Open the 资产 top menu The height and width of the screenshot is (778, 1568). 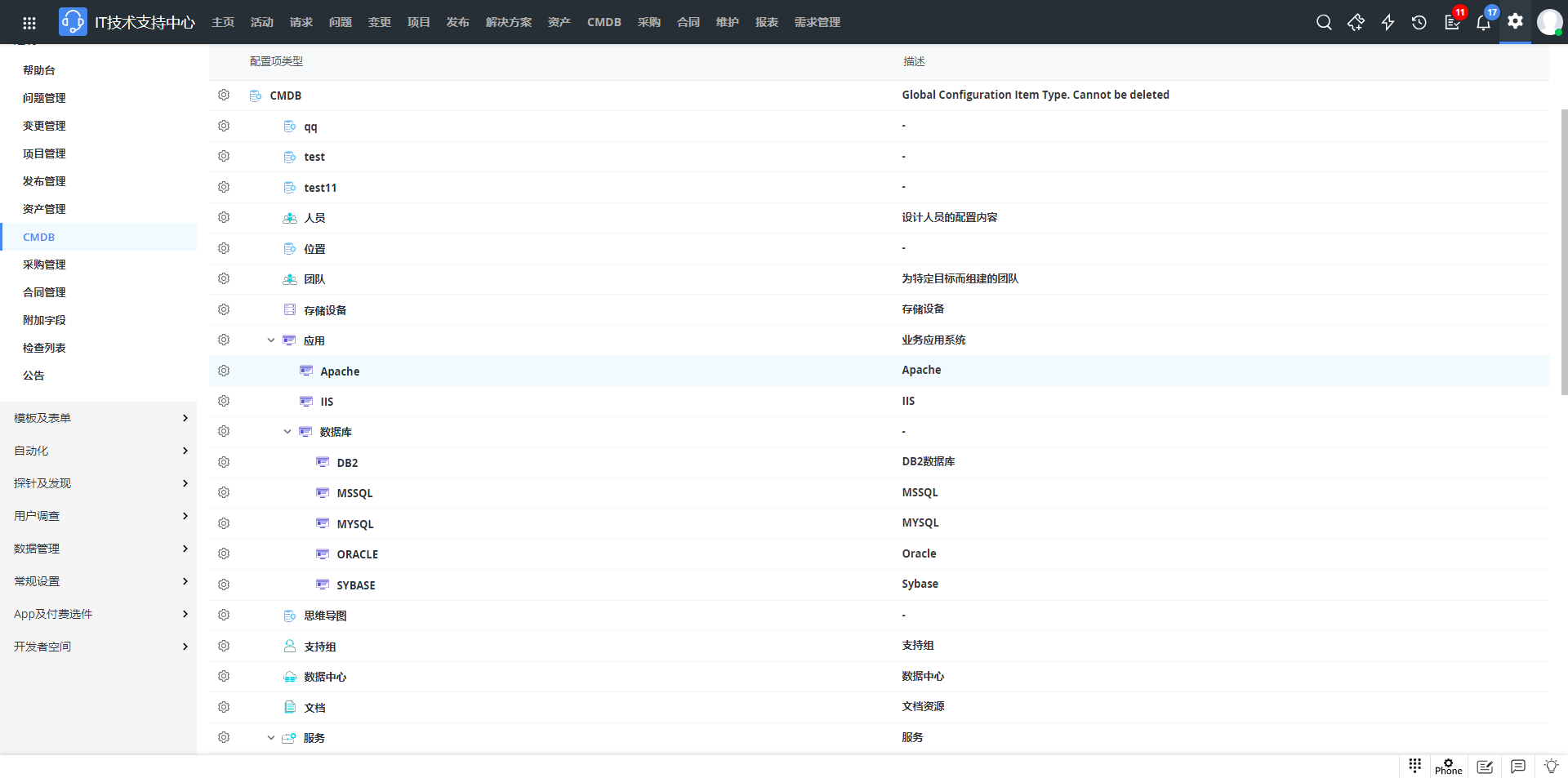559,22
